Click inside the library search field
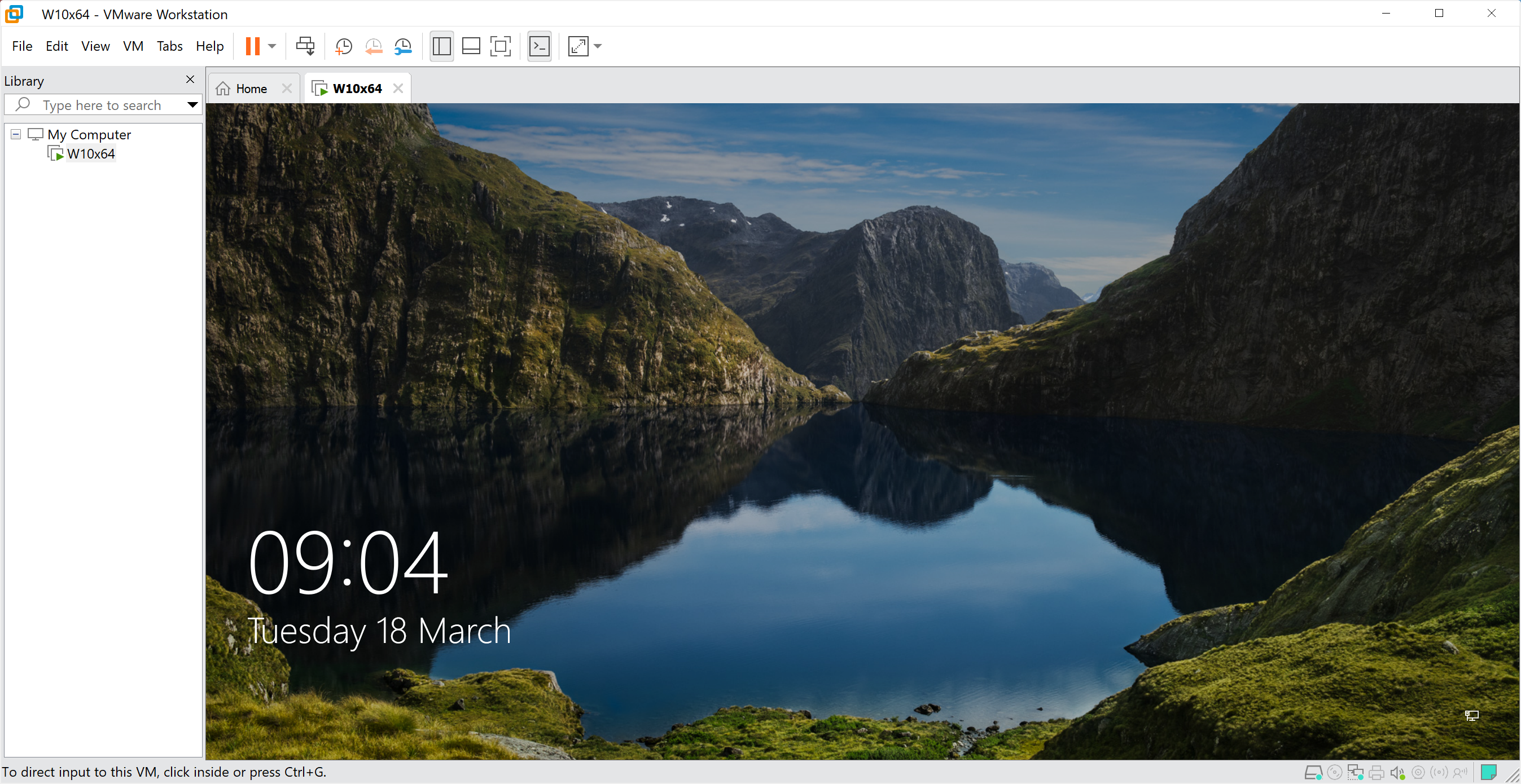This screenshot has width=1521, height=784. [102, 104]
